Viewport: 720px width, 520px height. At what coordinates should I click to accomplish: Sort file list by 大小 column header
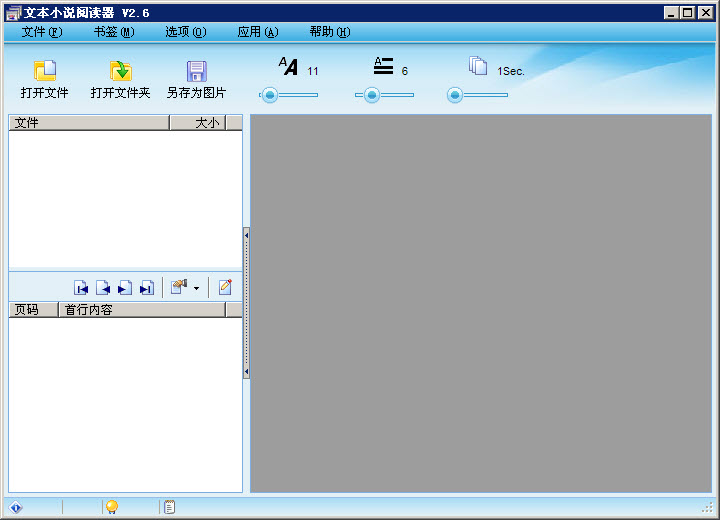pos(206,123)
